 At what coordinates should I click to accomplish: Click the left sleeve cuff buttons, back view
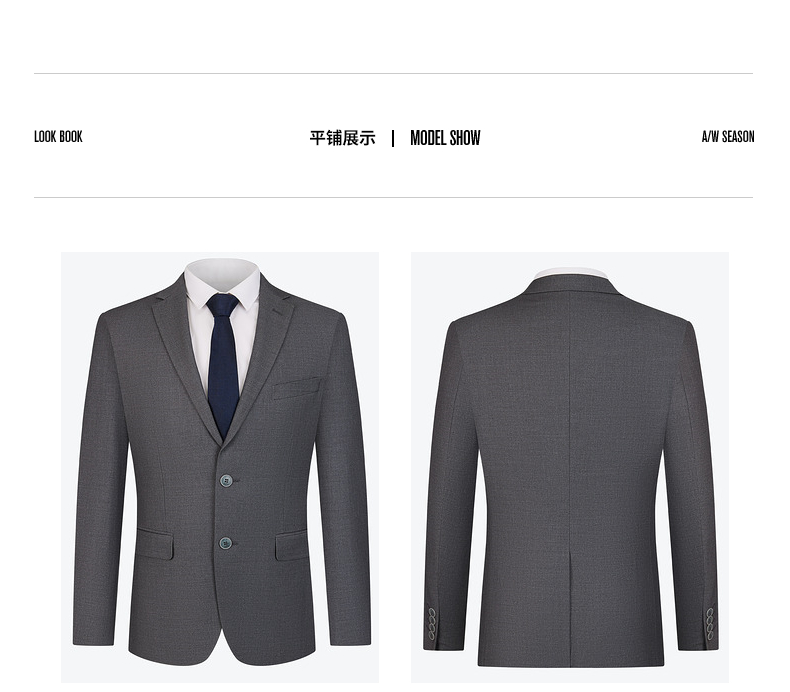pos(432,624)
